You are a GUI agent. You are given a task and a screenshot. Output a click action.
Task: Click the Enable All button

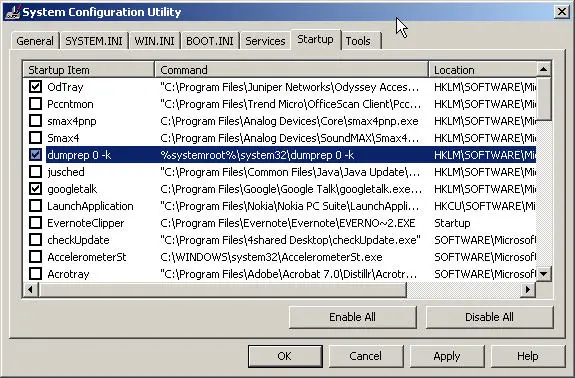(x=352, y=317)
